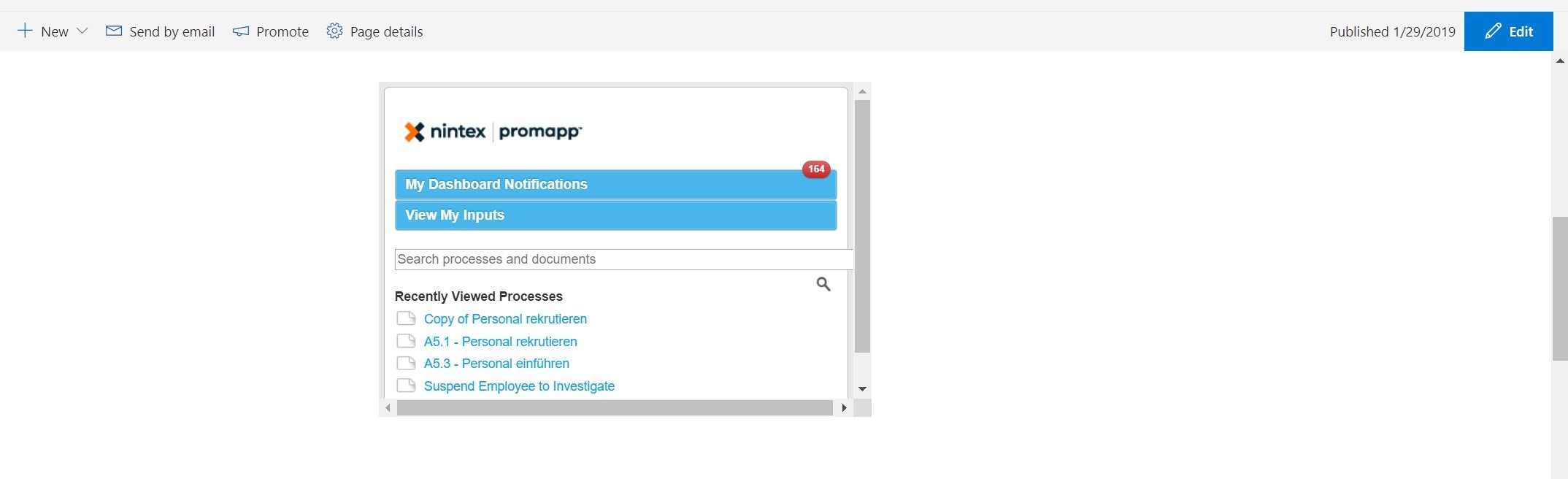Click the Edit button

pos(1508,31)
